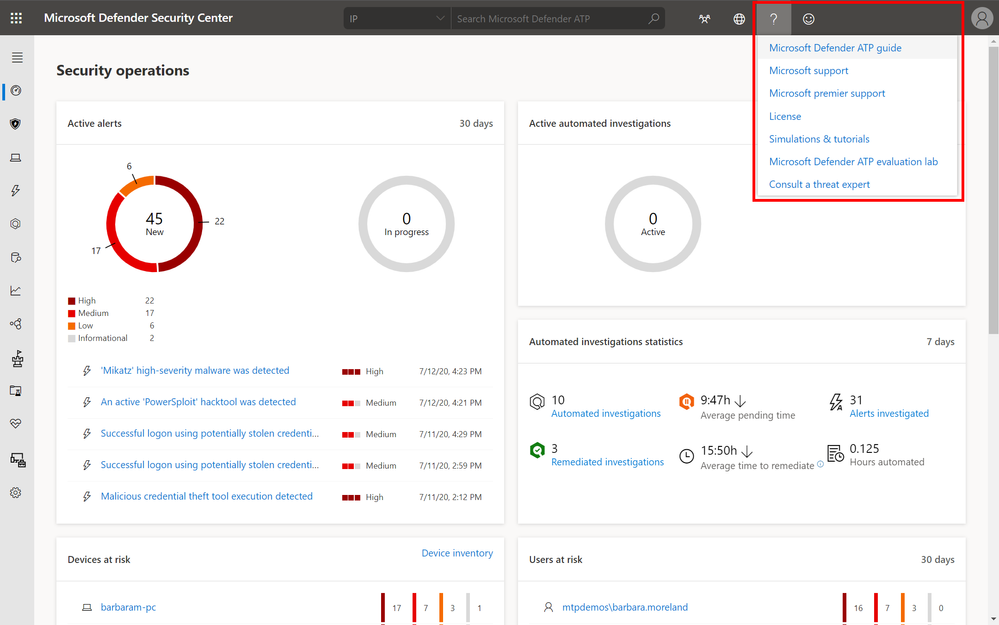This screenshot has height=625, width=999.
Task: Open user mtpdemos\barbara.moreland
Action: [x=624, y=607]
